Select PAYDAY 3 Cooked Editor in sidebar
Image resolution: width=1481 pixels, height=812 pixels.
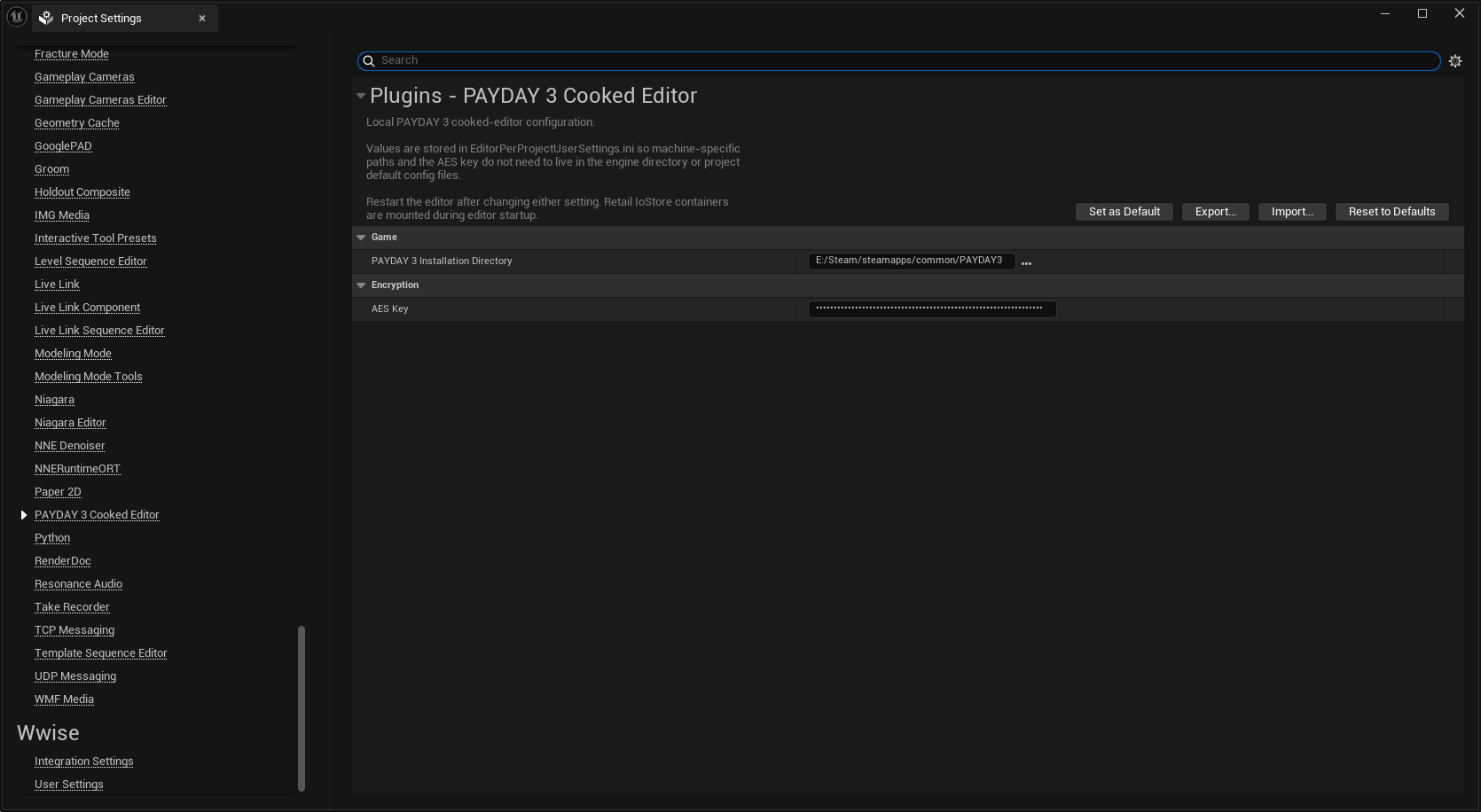[97, 515]
